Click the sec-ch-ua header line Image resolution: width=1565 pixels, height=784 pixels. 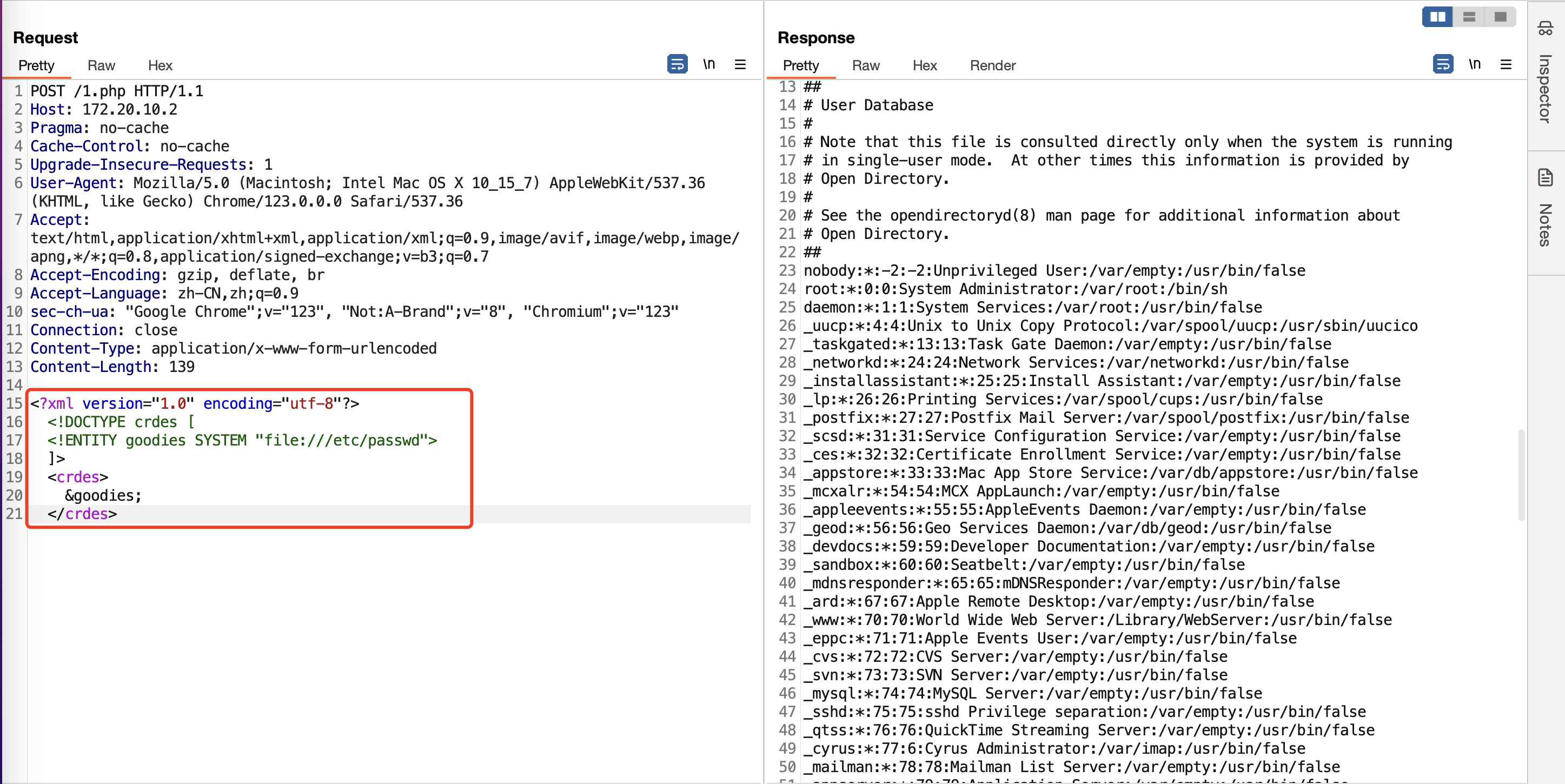354,311
